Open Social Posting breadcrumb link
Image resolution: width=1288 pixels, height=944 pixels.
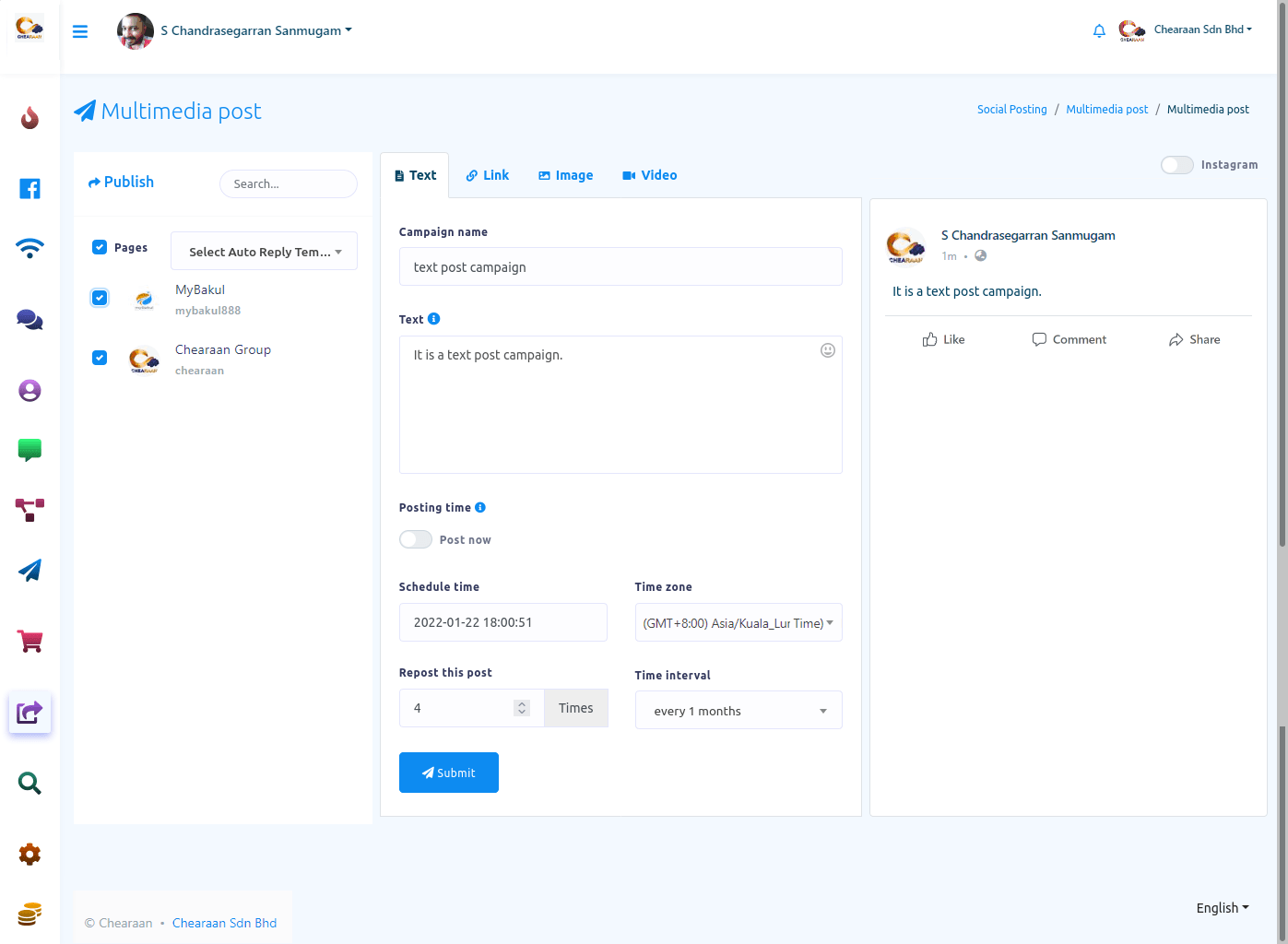(x=1011, y=110)
